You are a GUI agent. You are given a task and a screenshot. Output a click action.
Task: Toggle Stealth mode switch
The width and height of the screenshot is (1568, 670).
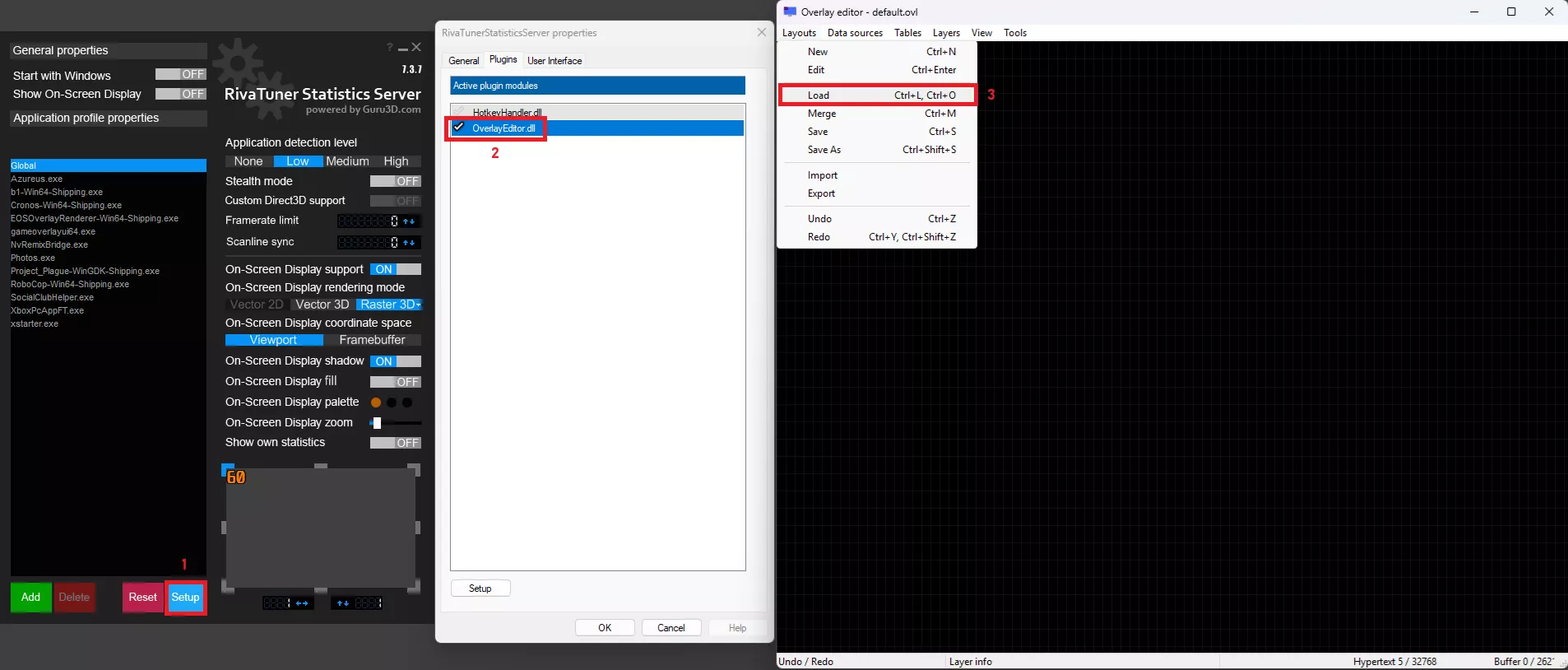(395, 181)
